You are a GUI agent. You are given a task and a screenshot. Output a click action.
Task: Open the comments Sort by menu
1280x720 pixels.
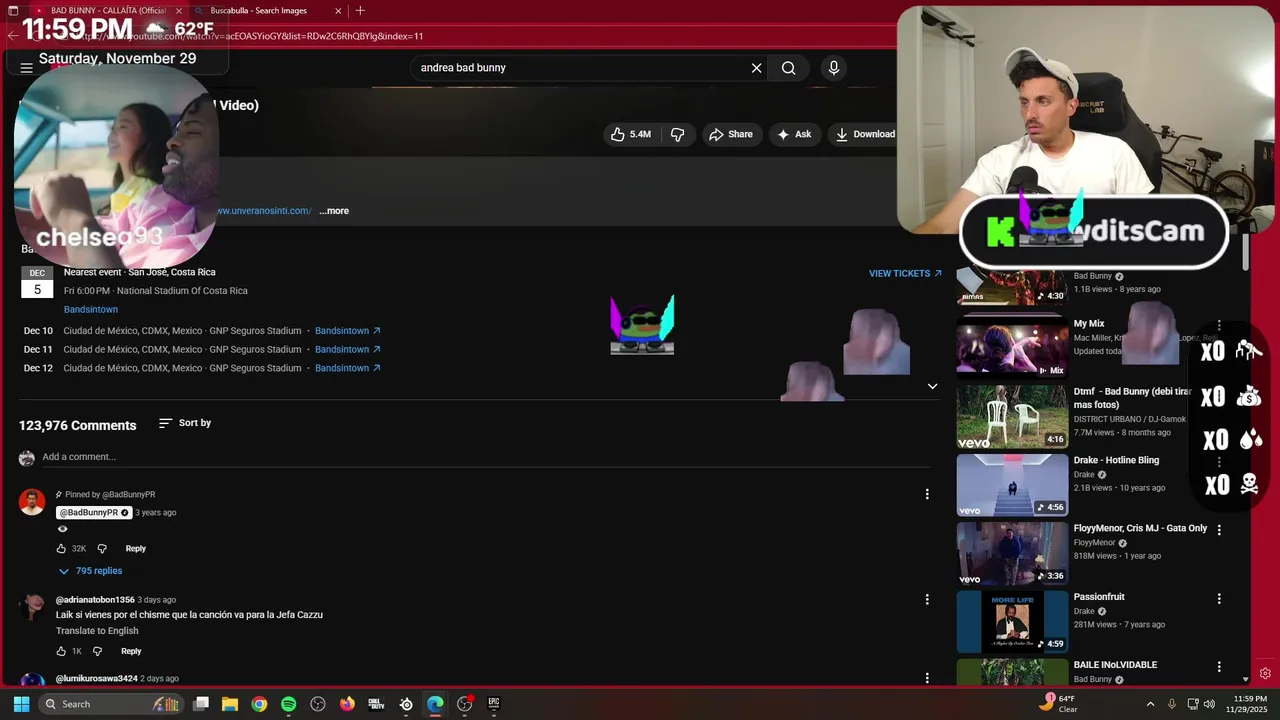185,423
